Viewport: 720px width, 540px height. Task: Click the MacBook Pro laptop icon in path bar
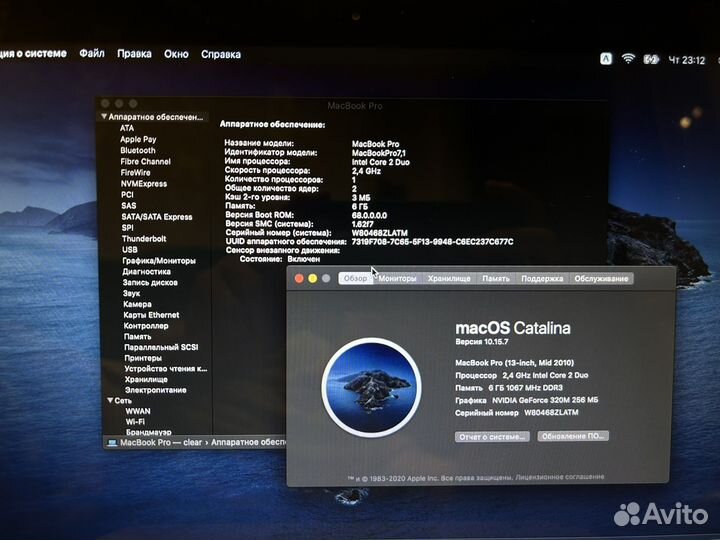(x=112, y=443)
